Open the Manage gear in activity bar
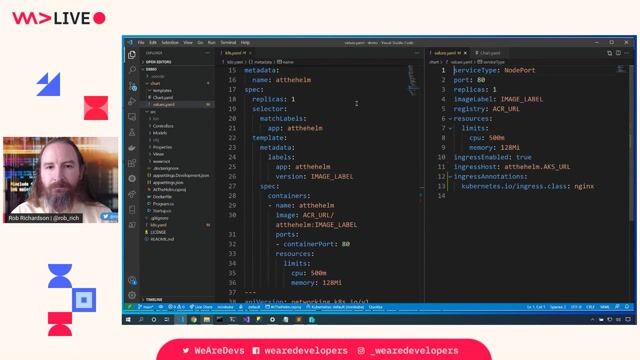The width and height of the screenshot is (640, 360). (x=132, y=295)
